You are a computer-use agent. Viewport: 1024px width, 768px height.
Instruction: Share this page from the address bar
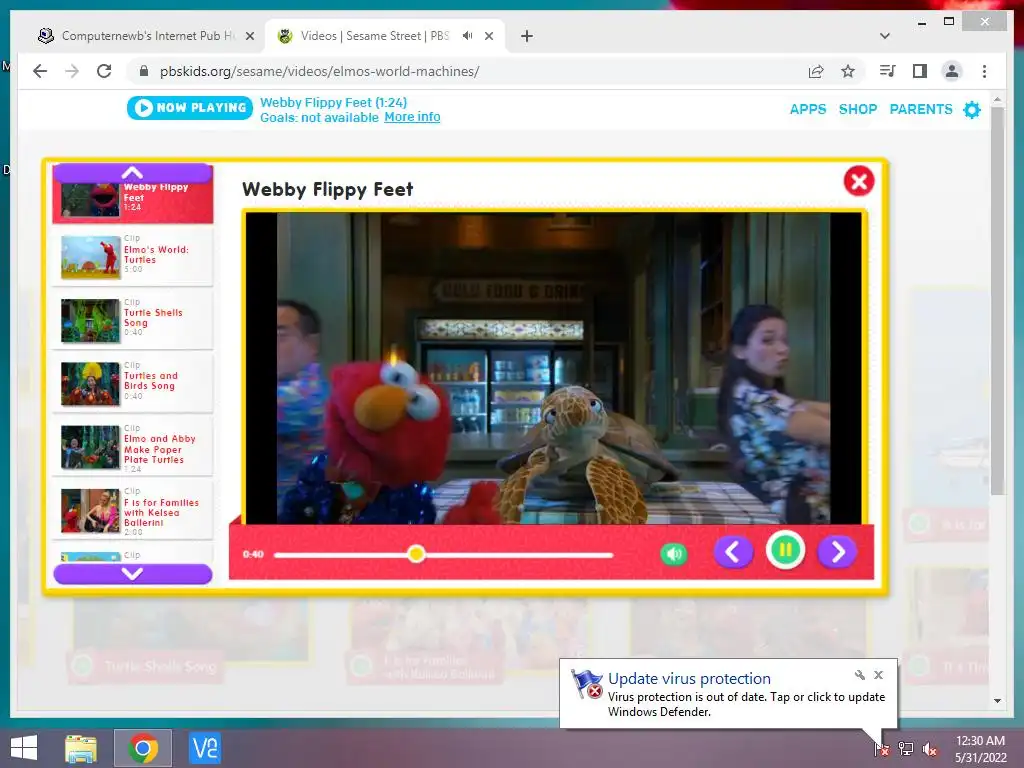pos(816,71)
